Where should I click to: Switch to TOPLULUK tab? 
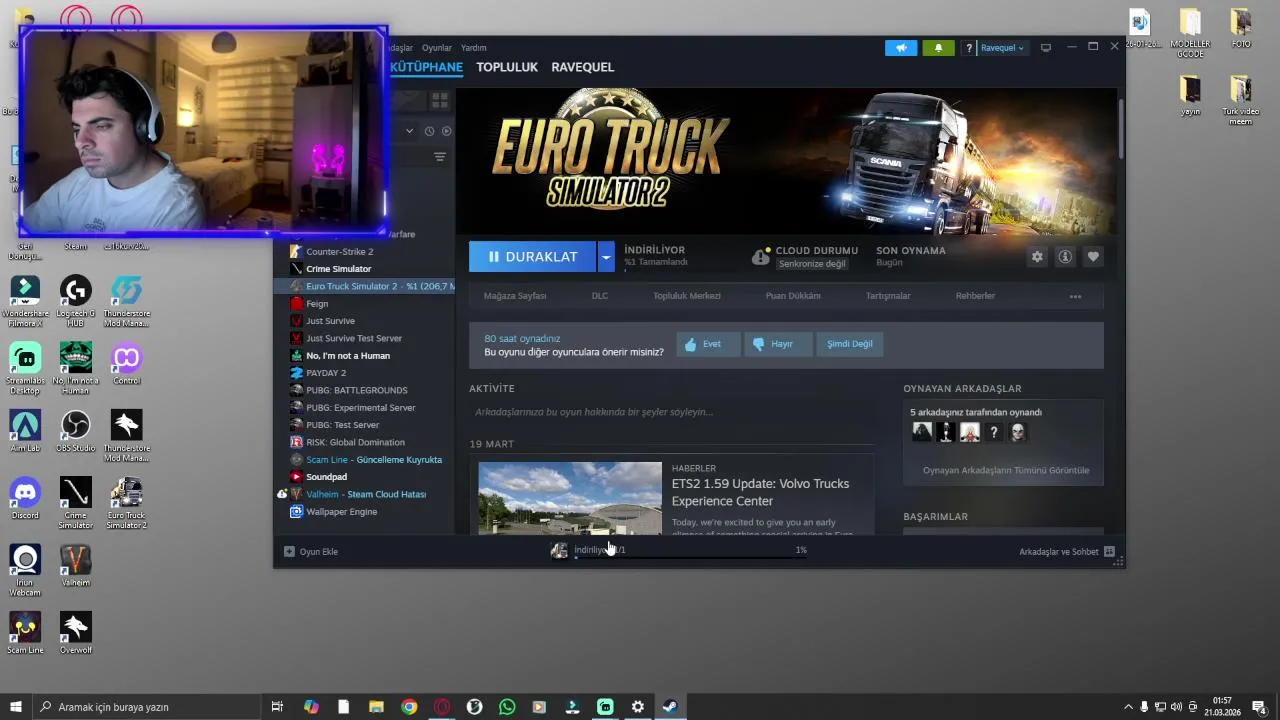[507, 67]
